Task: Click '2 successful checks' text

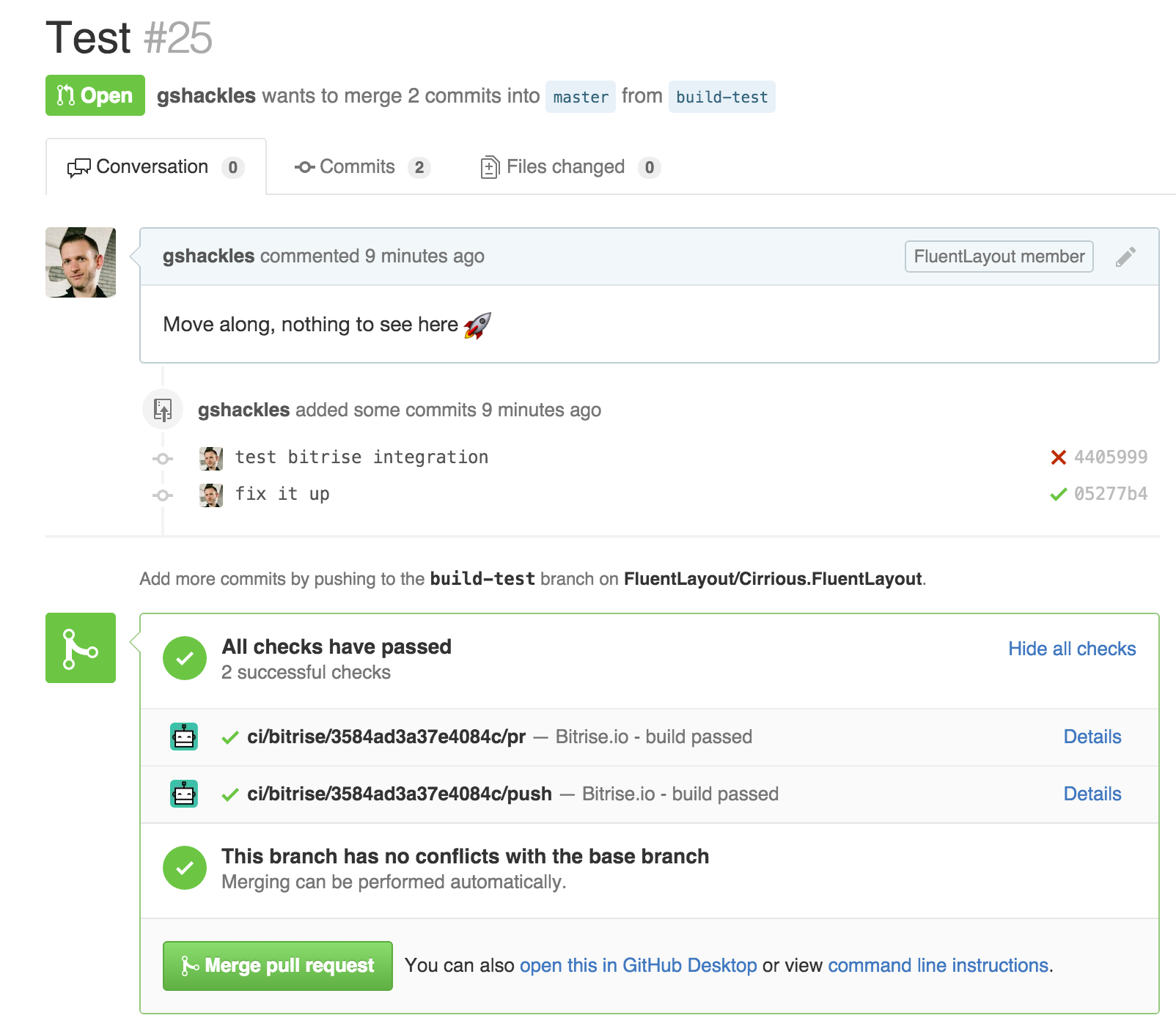Action: (306, 672)
